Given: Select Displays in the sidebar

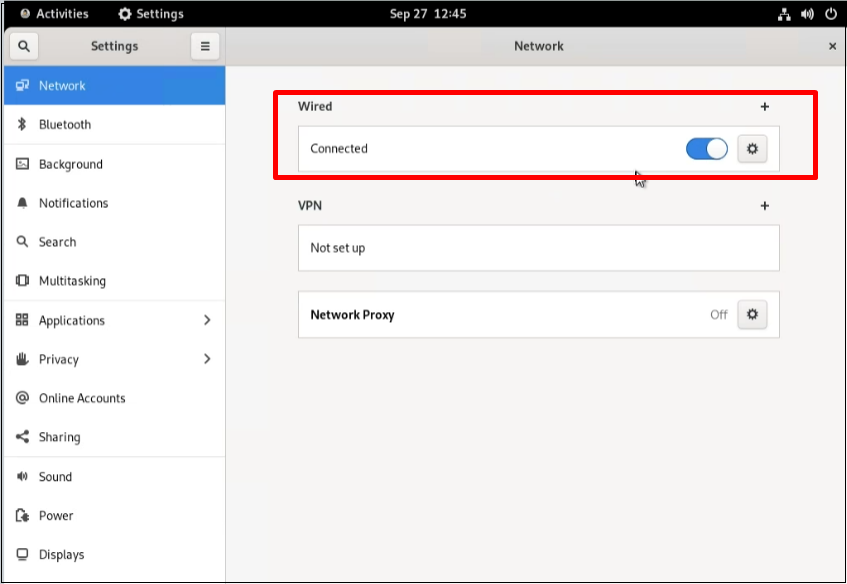Looking at the screenshot, I should pos(61,555).
